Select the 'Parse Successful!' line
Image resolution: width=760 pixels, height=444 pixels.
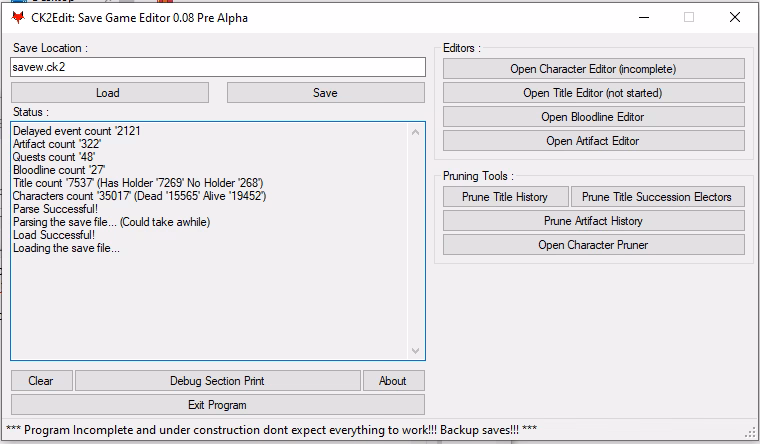[55, 209]
